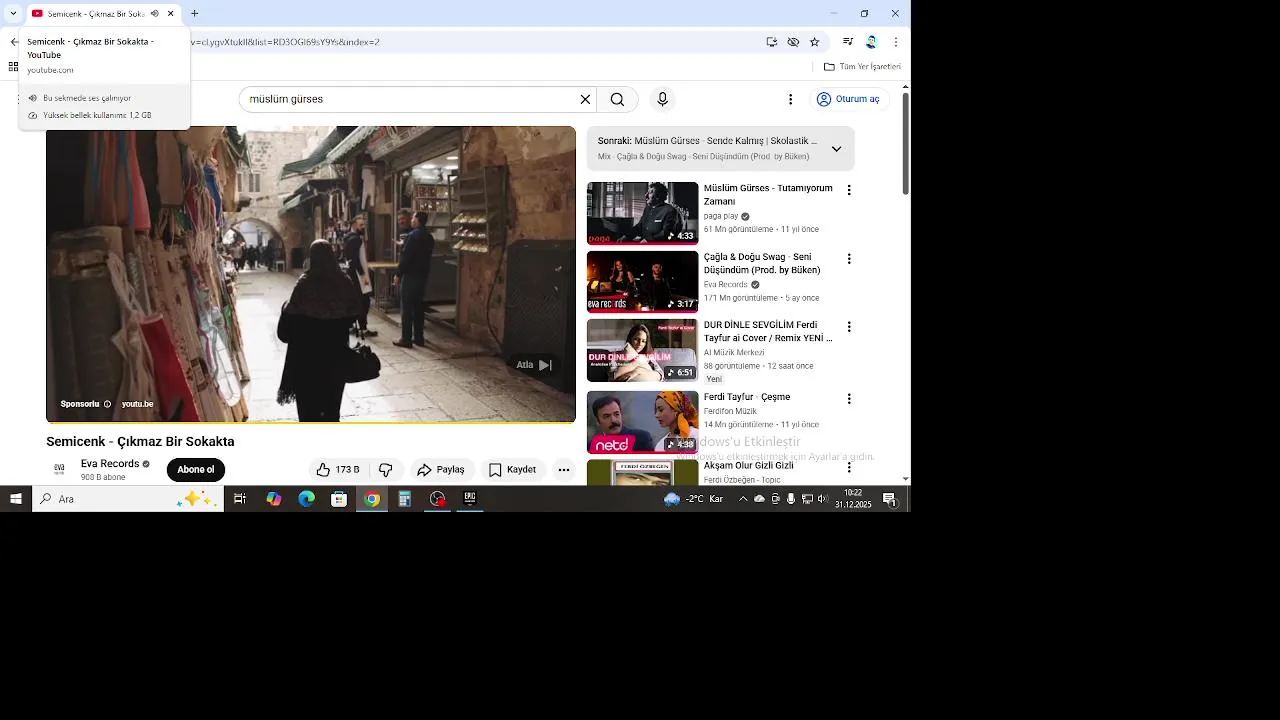The image size is (1280, 720).
Task: Like the video with the thumbs-up button
Action: tap(337, 470)
